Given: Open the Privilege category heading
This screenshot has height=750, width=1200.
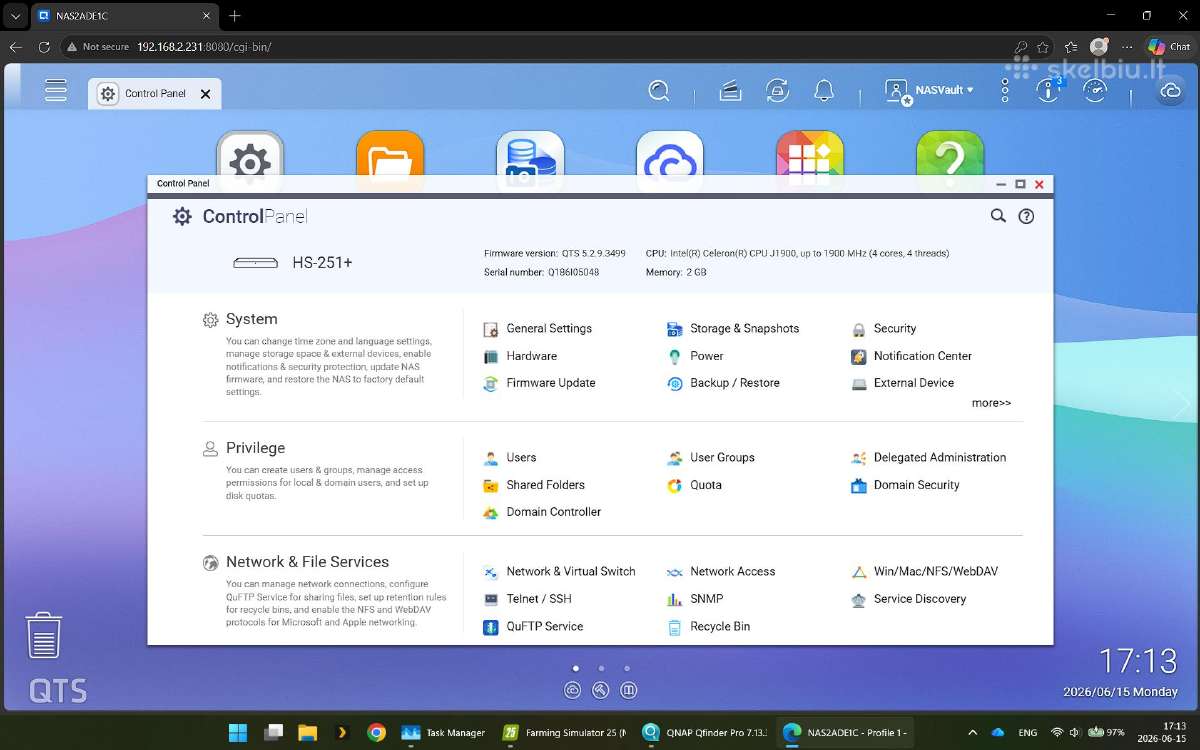Looking at the screenshot, I should point(255,448).
